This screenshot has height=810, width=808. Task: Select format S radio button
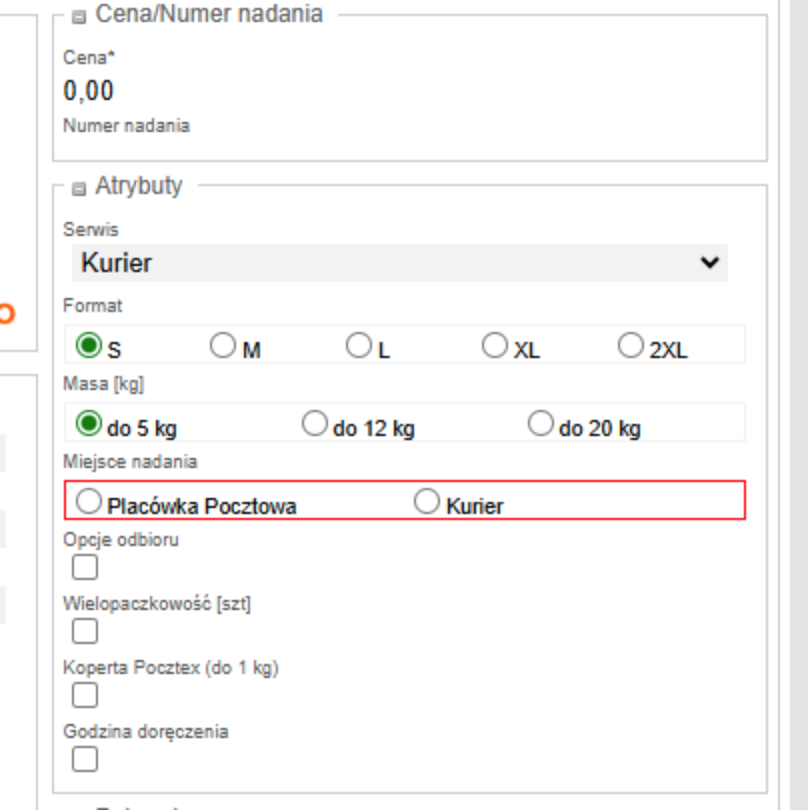tap(89, 345)
